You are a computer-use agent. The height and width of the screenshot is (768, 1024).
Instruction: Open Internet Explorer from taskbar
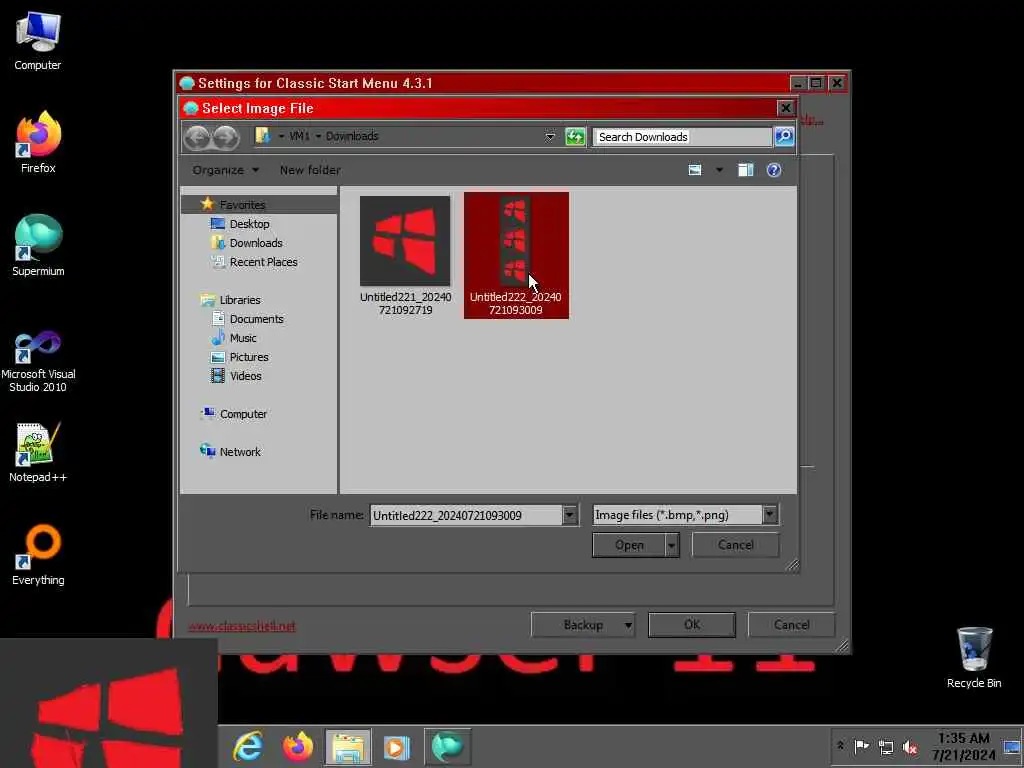tap(248, 746)
